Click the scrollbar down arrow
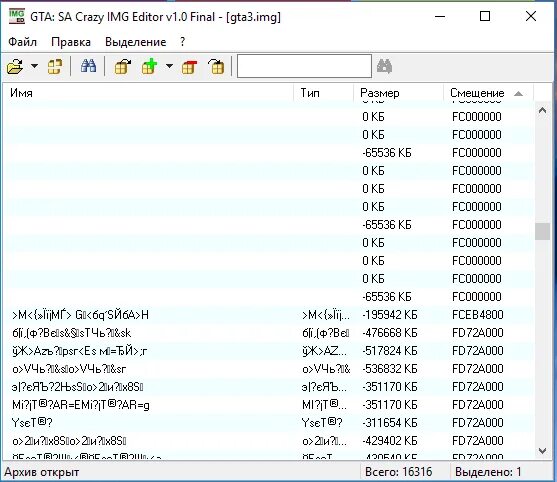Viewport: 557px width, 482px height. 542,451
